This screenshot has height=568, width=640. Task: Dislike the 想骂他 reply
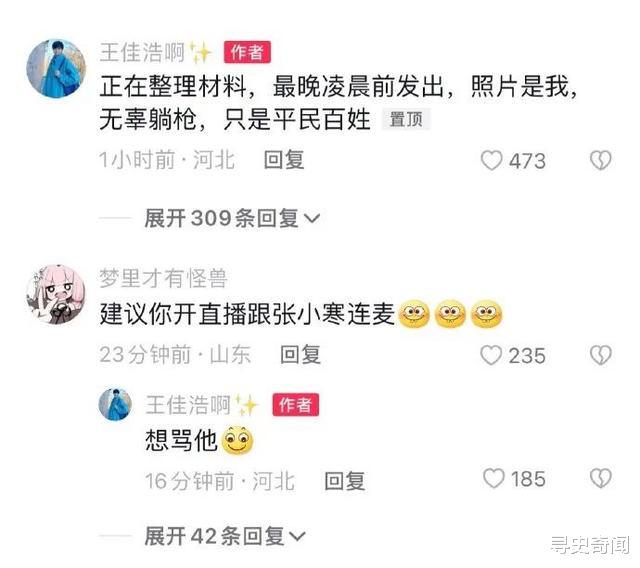pyautogui.click(x=600, y=478)
